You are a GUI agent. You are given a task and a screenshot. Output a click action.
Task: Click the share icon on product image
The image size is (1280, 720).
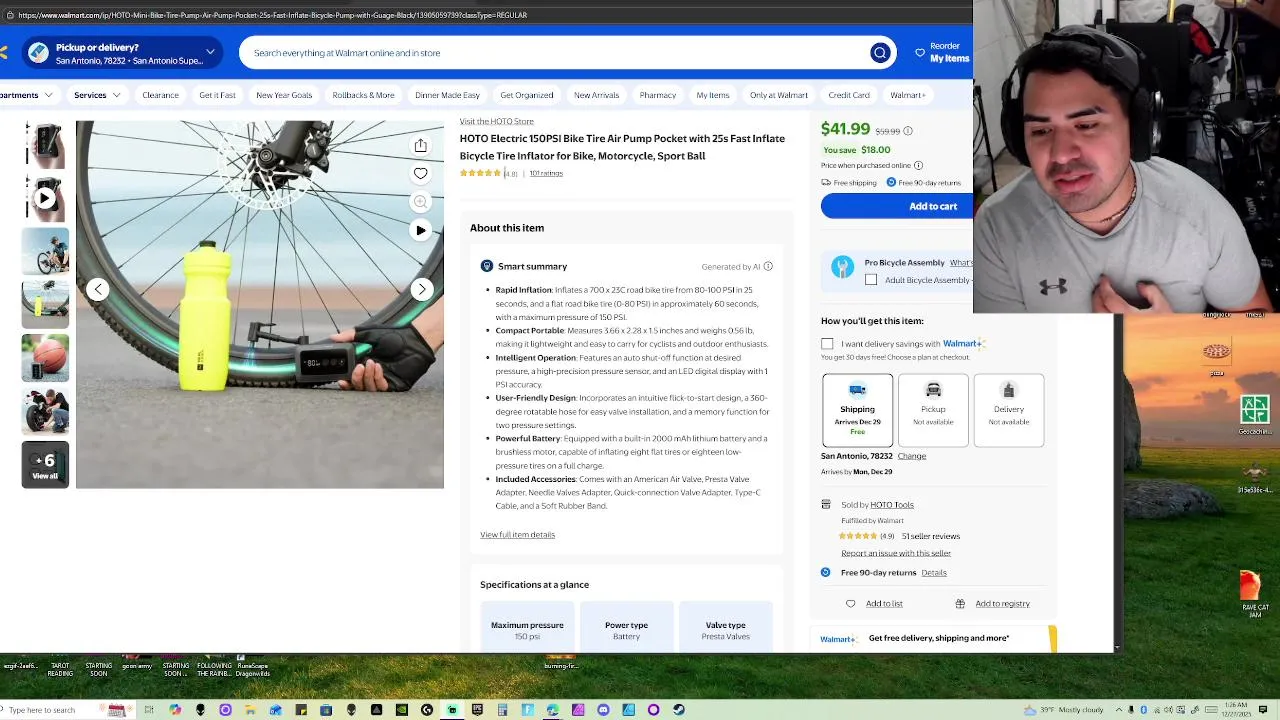click(421, 146)
